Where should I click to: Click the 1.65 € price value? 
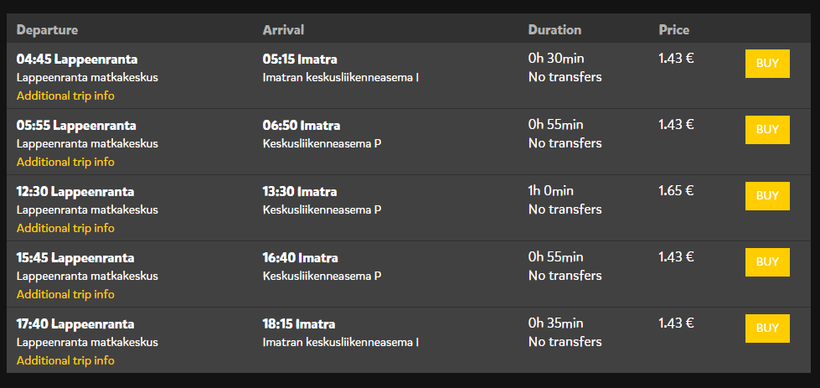(676, 190)
